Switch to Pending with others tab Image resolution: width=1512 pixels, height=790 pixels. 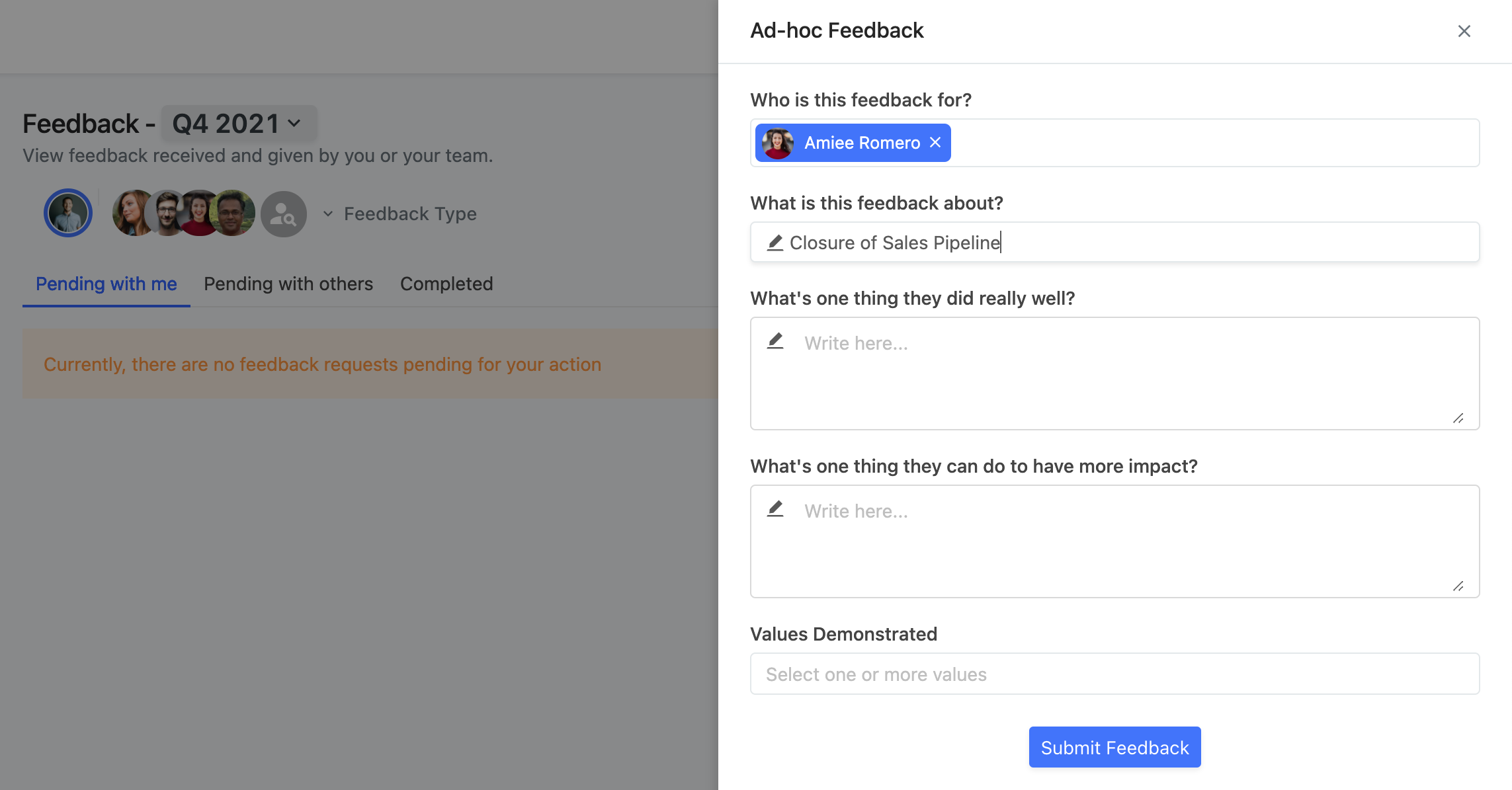coord(288,284)
